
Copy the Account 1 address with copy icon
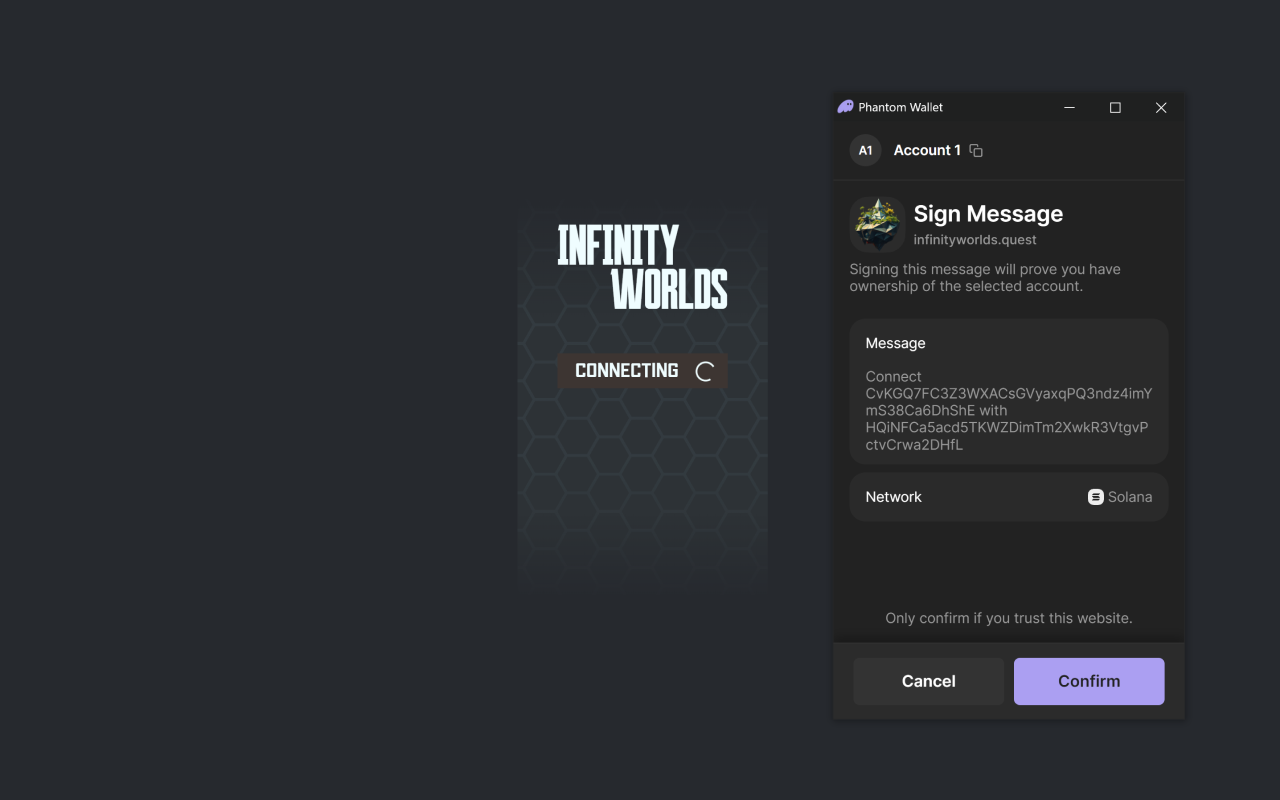click(x=976, y=151)
